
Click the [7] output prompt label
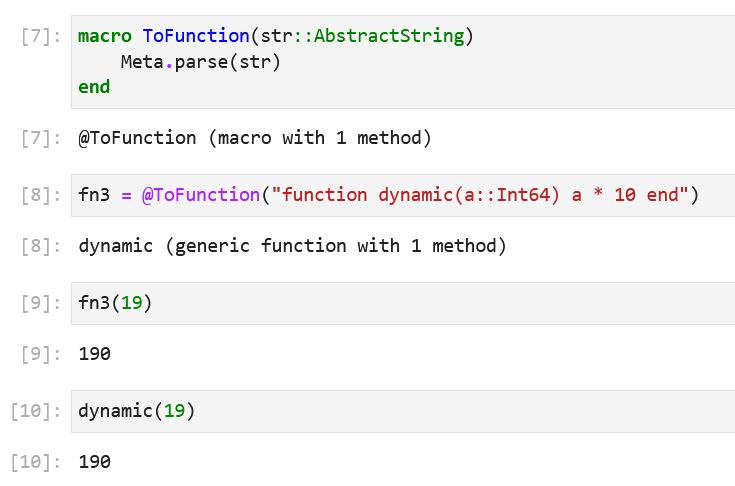tap(41, 138)
